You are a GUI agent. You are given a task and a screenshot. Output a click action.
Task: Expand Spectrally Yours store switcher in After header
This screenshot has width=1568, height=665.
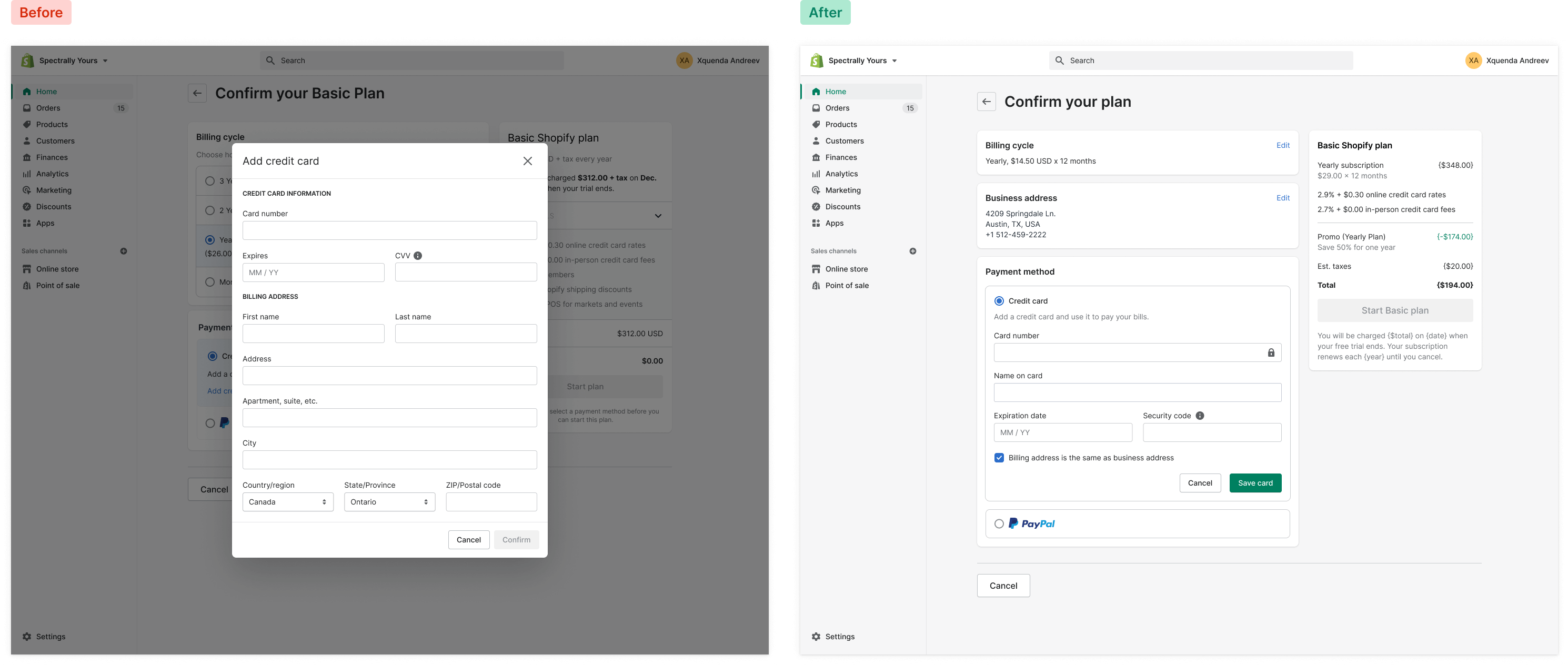pyautogui.click(x=894, y=60)
